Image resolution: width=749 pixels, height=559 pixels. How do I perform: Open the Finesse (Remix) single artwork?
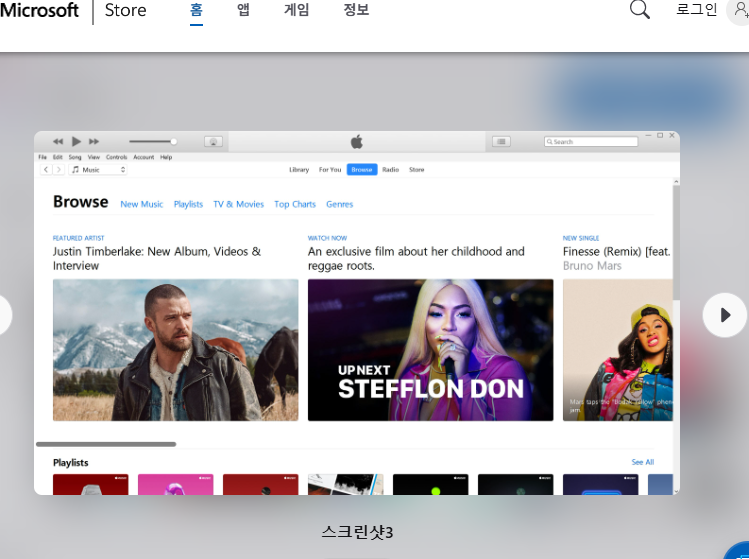(x=618, y=350)
